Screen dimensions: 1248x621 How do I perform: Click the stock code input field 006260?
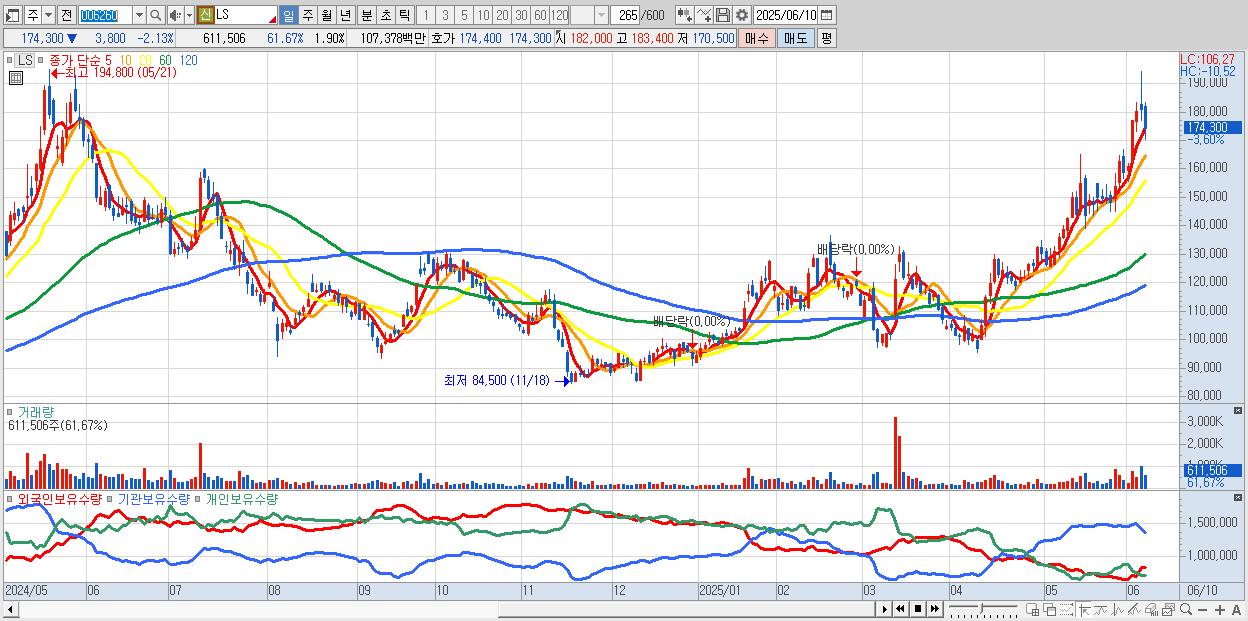105,16
